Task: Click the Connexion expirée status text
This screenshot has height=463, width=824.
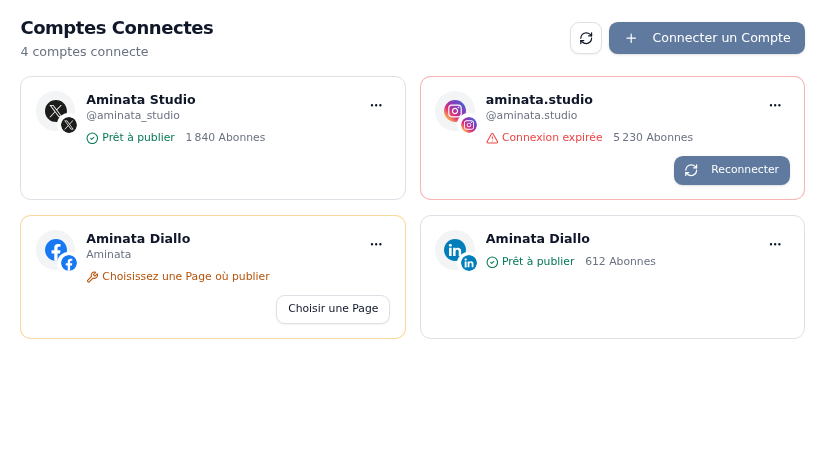Action: (552, 137)
